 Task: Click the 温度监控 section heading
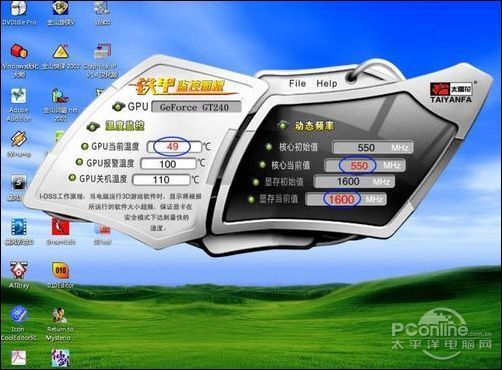125,126
